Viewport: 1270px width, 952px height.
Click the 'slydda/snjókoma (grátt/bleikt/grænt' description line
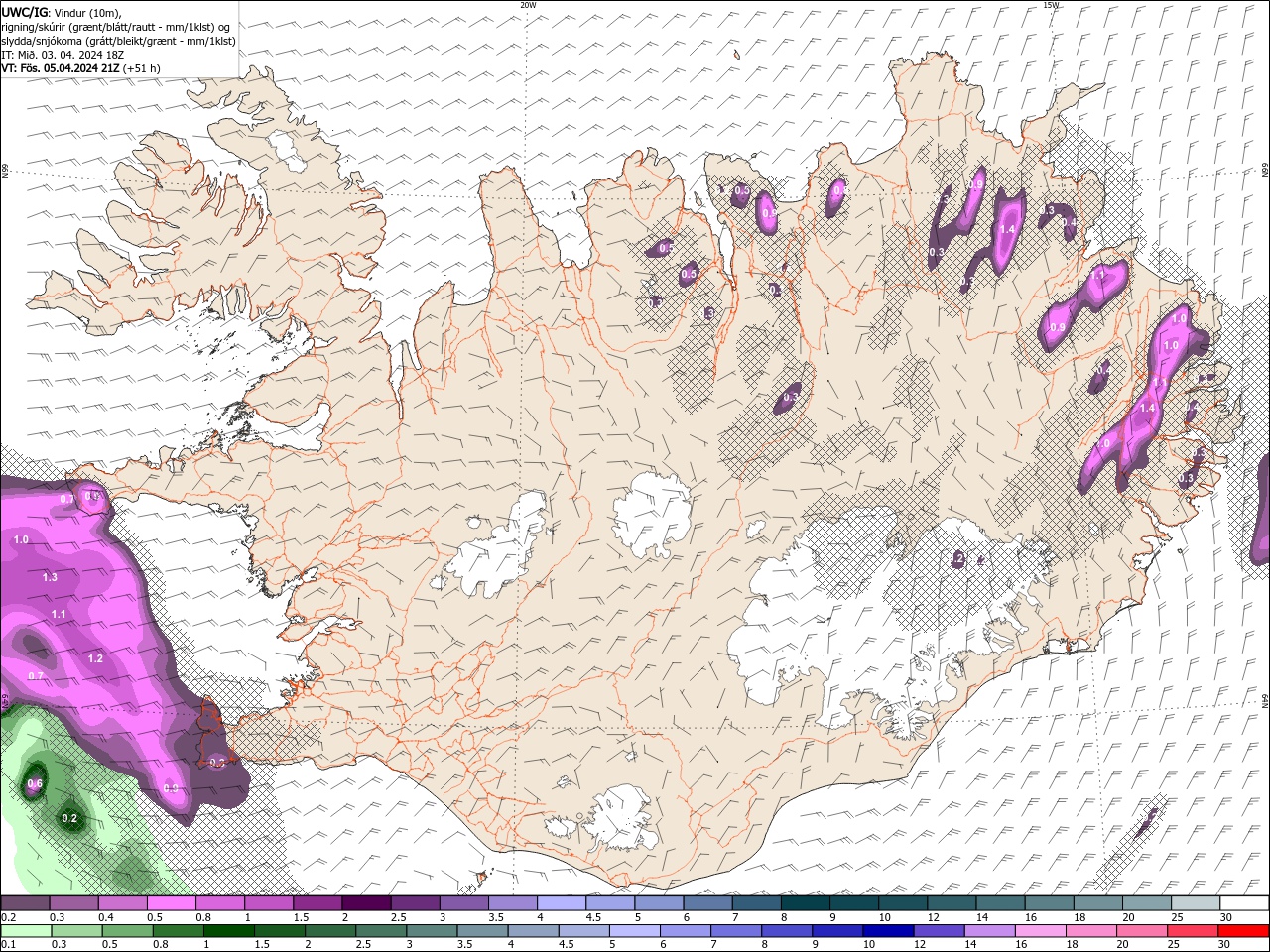(x=118, y=41)
